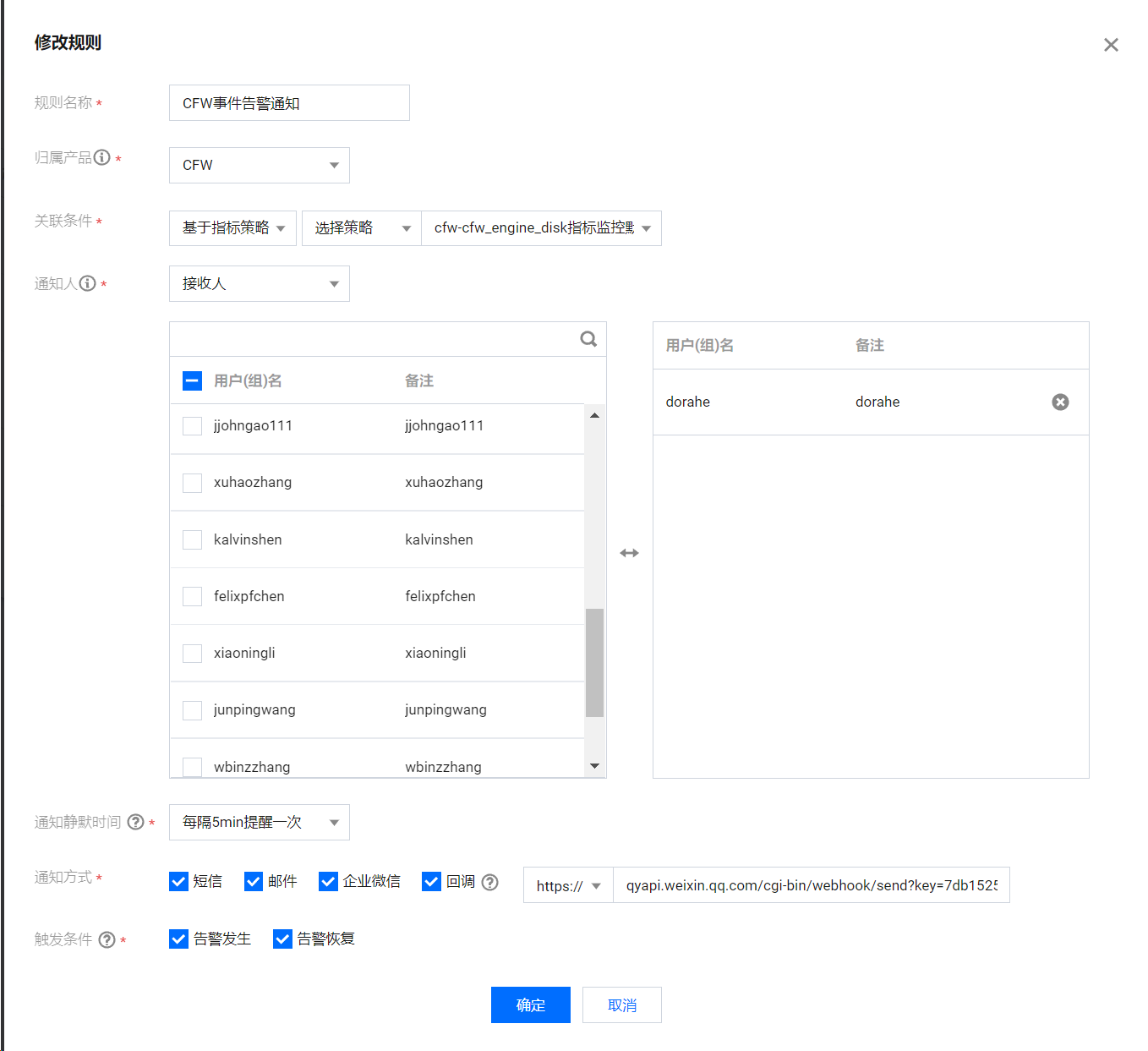The width and height of the screenshot is (1148, 1051).
Task: Toggle the 告警恢复 trigger checkbox
Action: click(282, 939)
